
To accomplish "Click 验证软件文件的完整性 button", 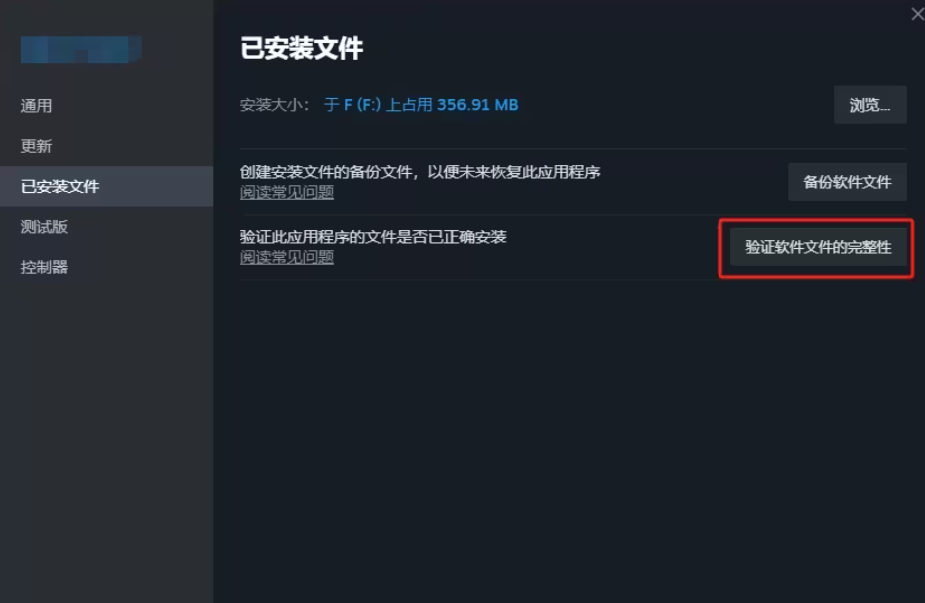I will (818, 247).
